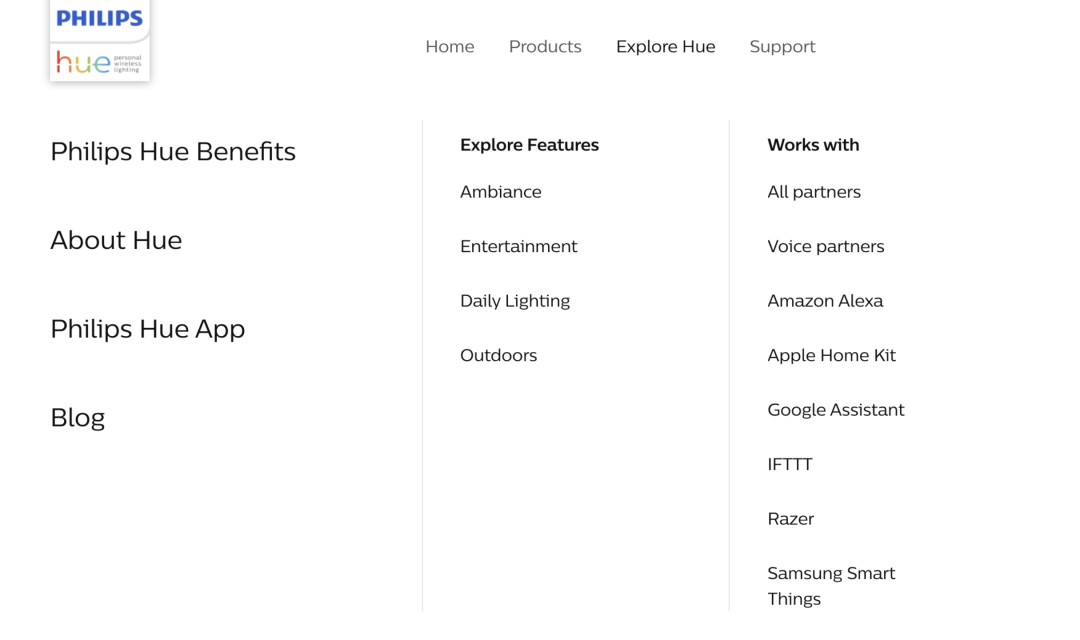Select Amazon Alexa partner link
Viewport: 1080px width, 640px height.
(825, 301)
